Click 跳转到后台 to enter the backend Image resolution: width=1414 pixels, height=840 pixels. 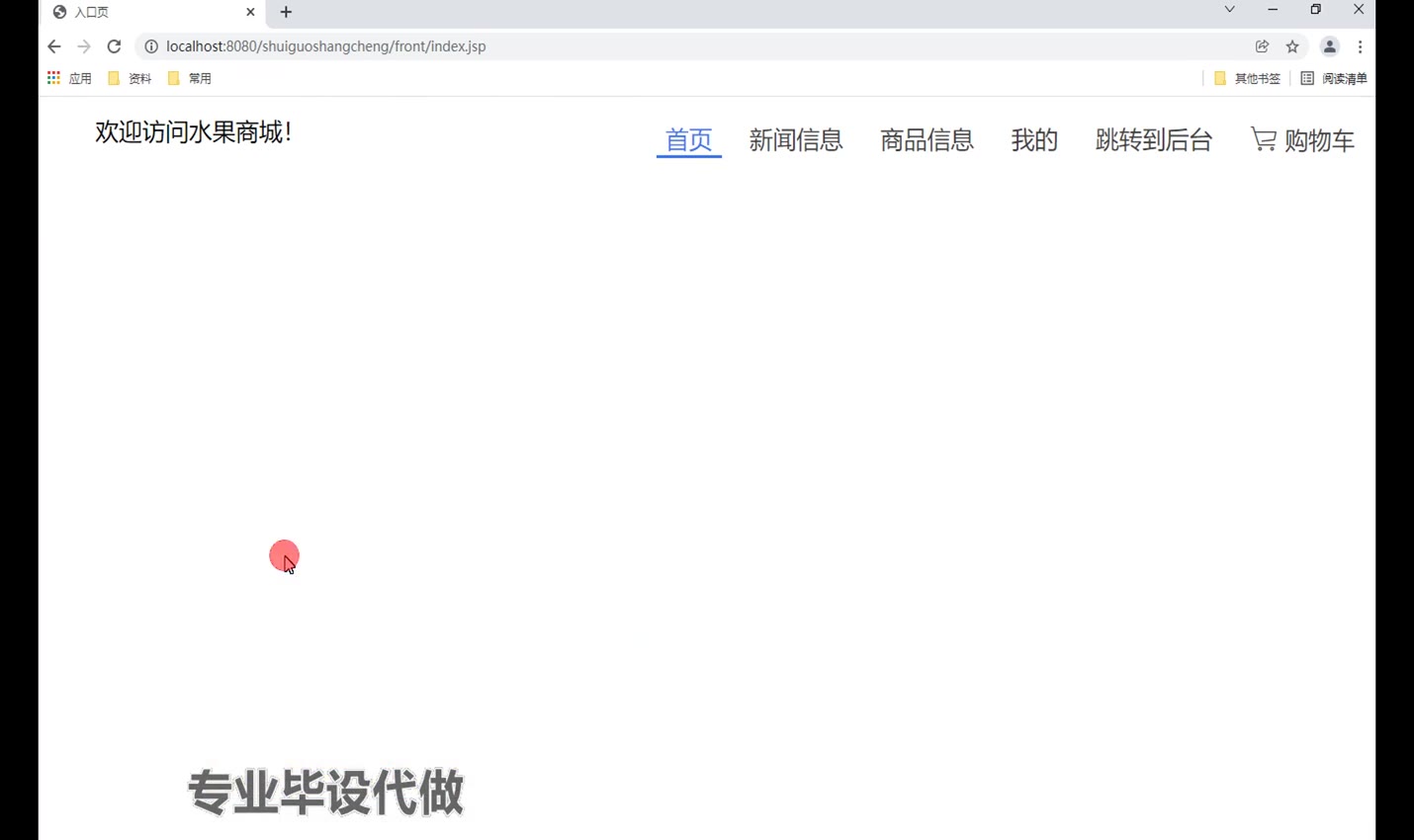[x=1154, y=140]
